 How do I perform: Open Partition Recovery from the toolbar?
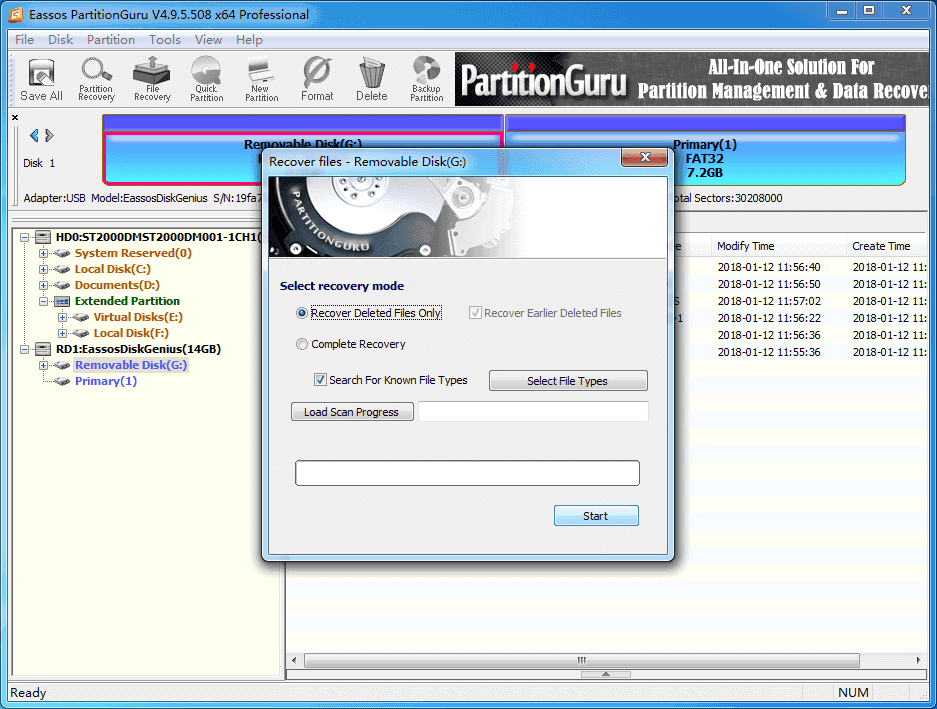coord(96,80)
